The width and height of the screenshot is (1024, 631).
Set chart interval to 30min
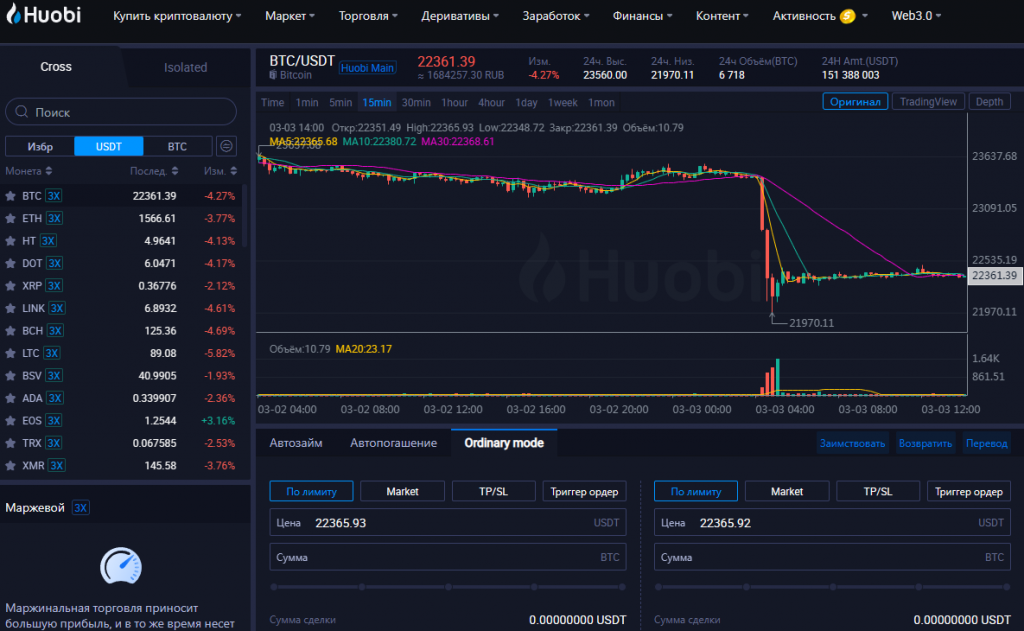click(x=416, y=103)
